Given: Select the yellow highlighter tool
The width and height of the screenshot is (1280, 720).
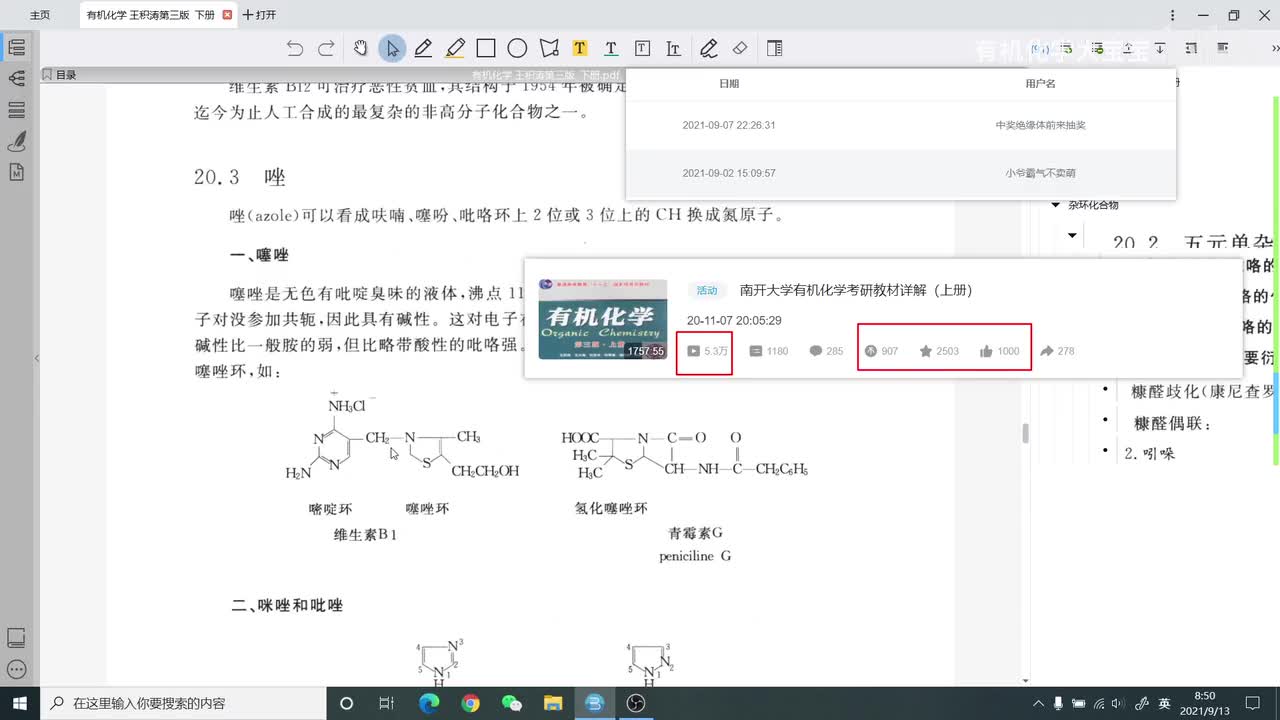Looking at the screenshot, I should [x=455, y=48].
